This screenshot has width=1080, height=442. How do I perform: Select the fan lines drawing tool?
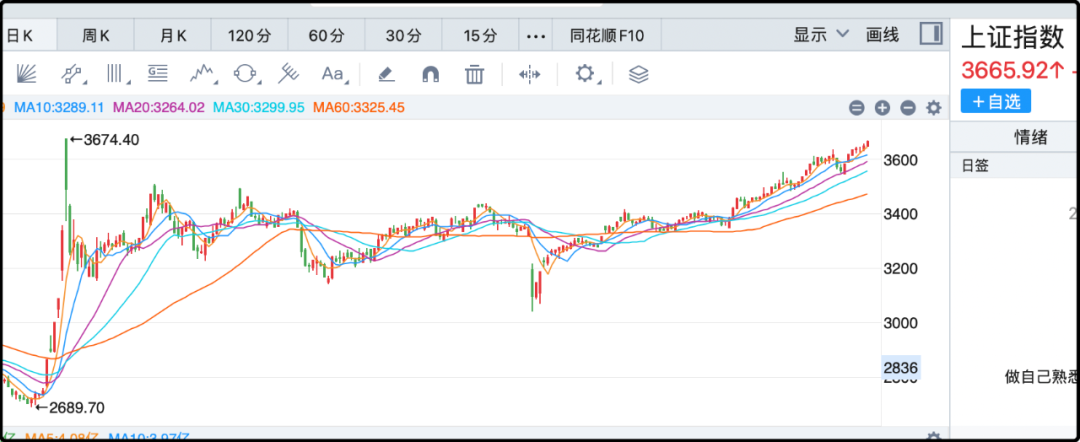pos(27,74)
